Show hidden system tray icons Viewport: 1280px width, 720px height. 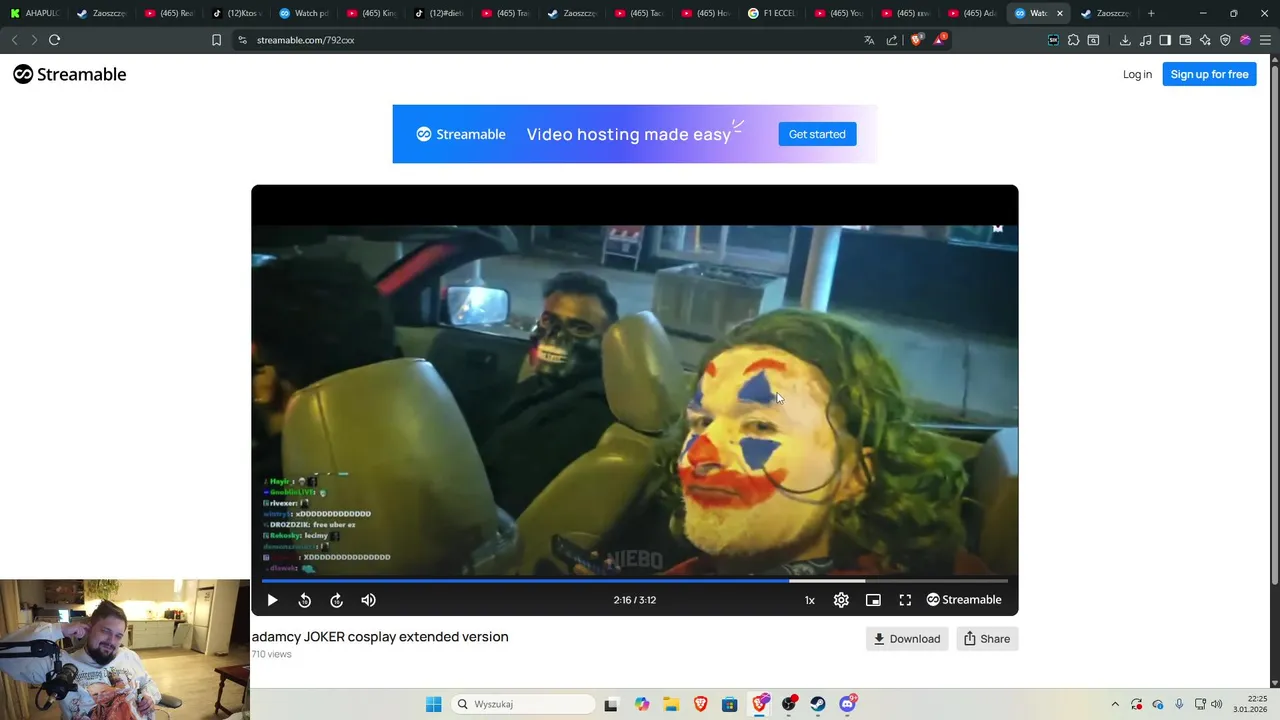pyautogui.click(x=1115, y=704)
